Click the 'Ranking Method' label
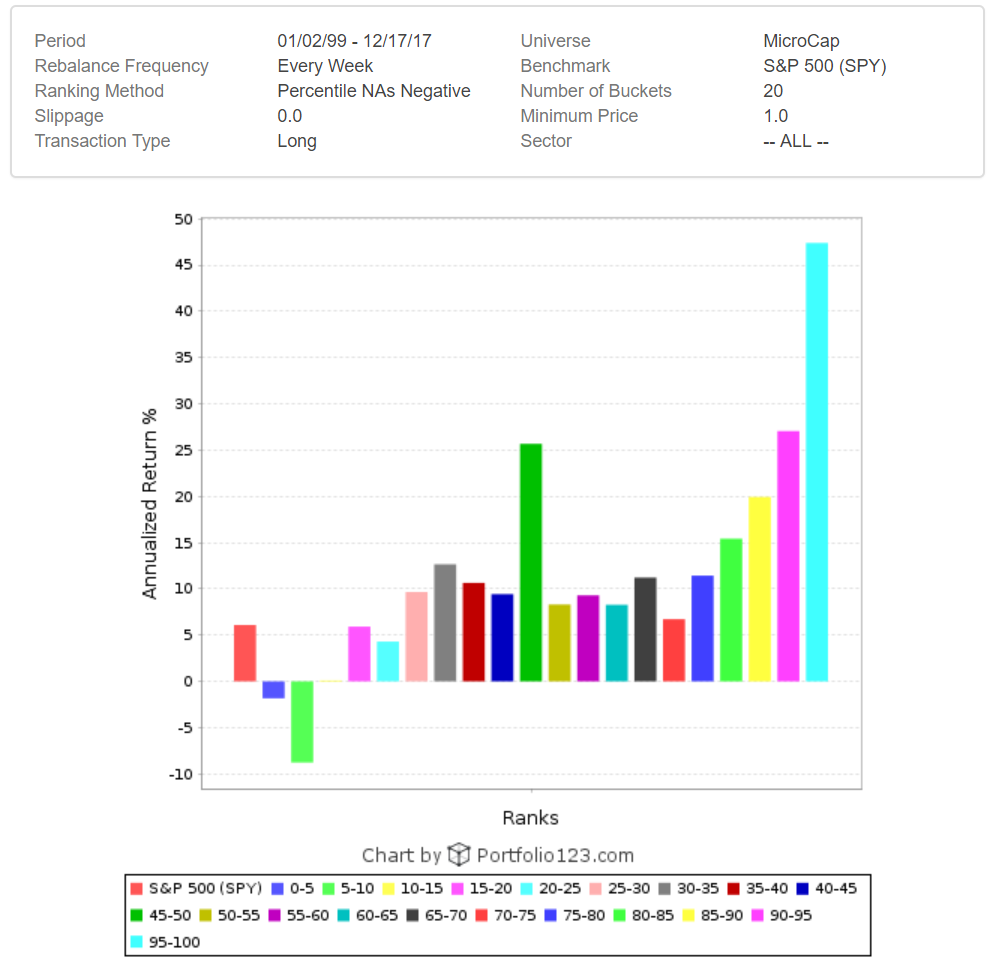The width and height of the screenshot is (999, 973). point(99,90)
